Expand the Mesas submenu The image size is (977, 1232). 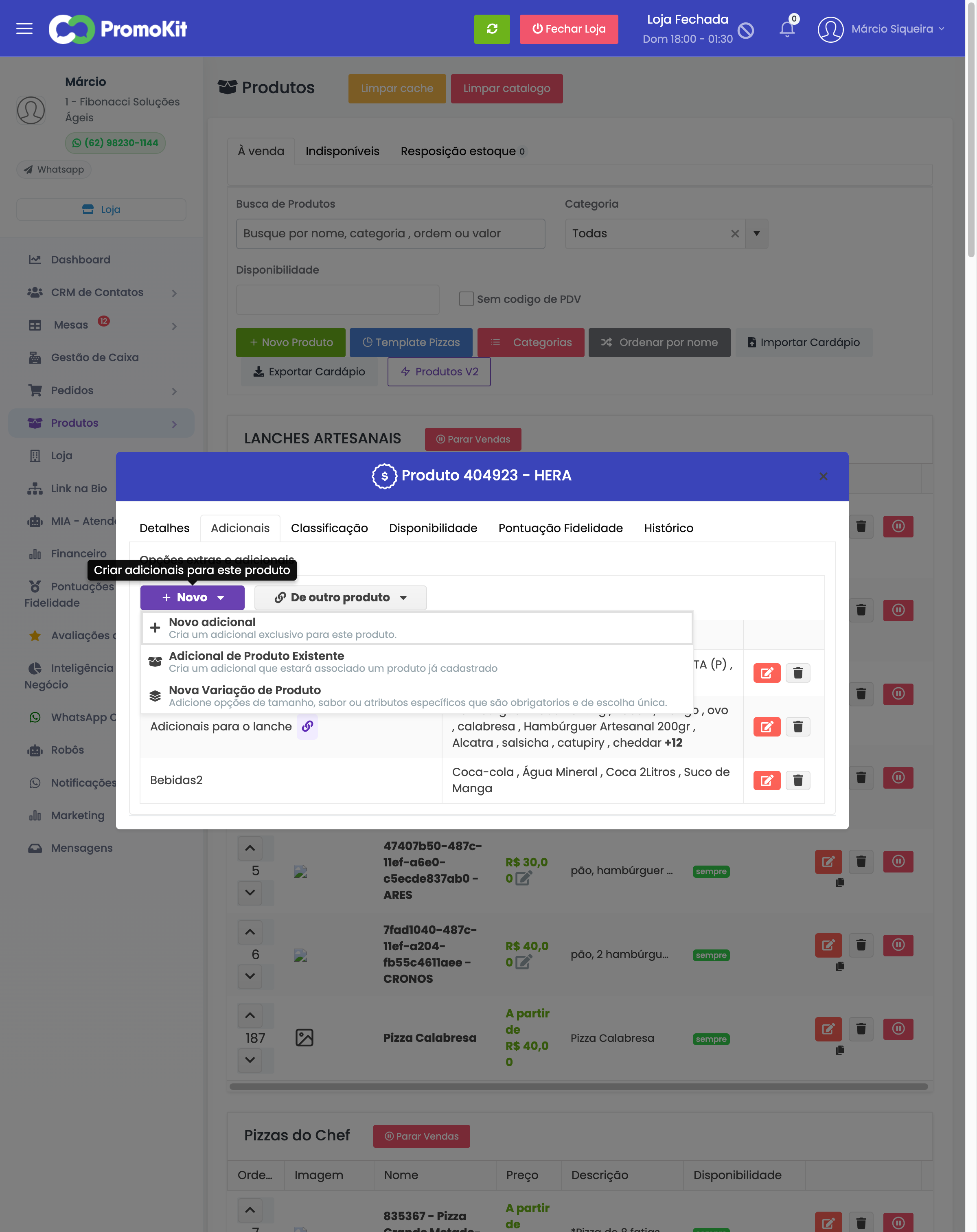(174, 326)
